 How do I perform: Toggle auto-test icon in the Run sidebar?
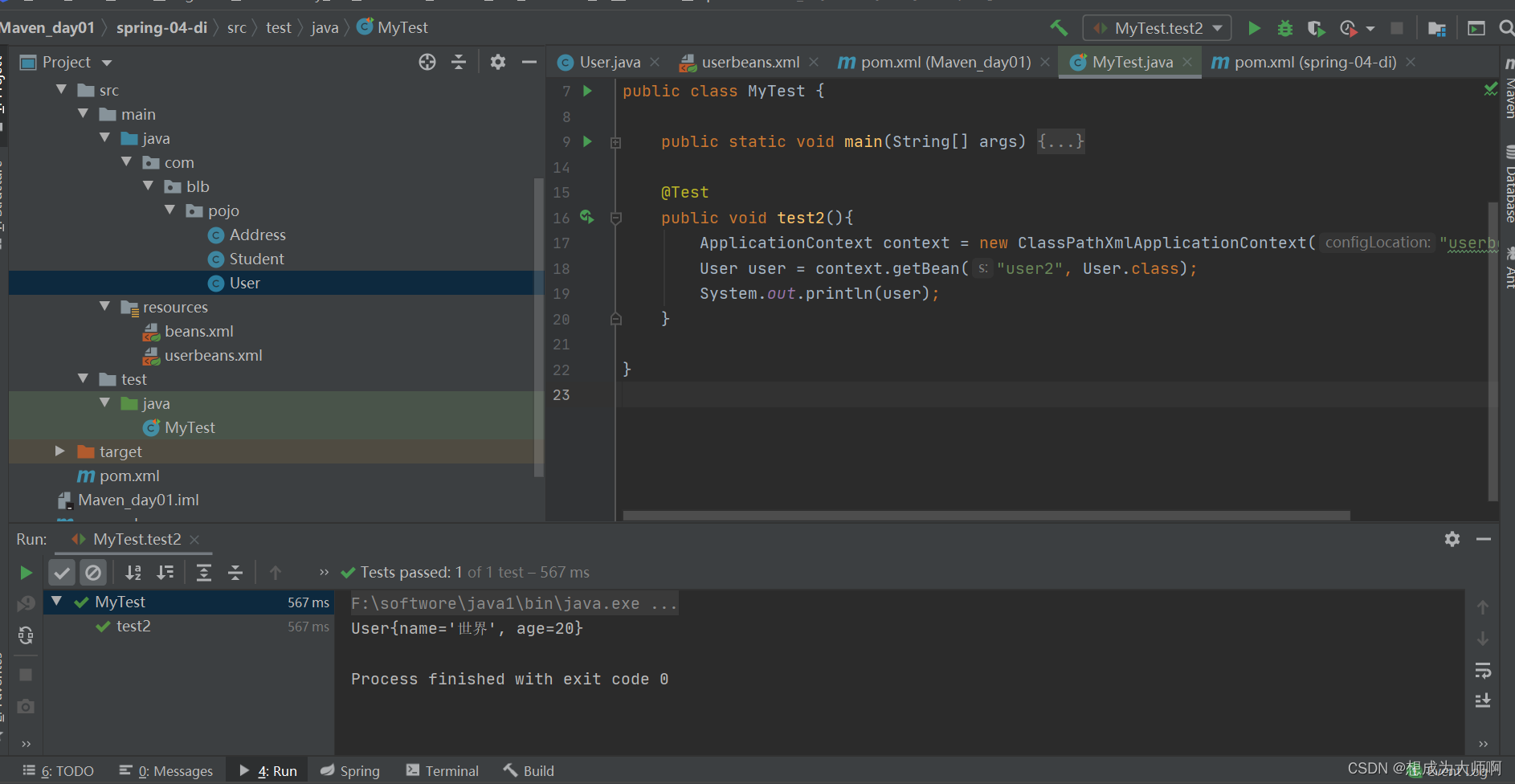(26, 635)
